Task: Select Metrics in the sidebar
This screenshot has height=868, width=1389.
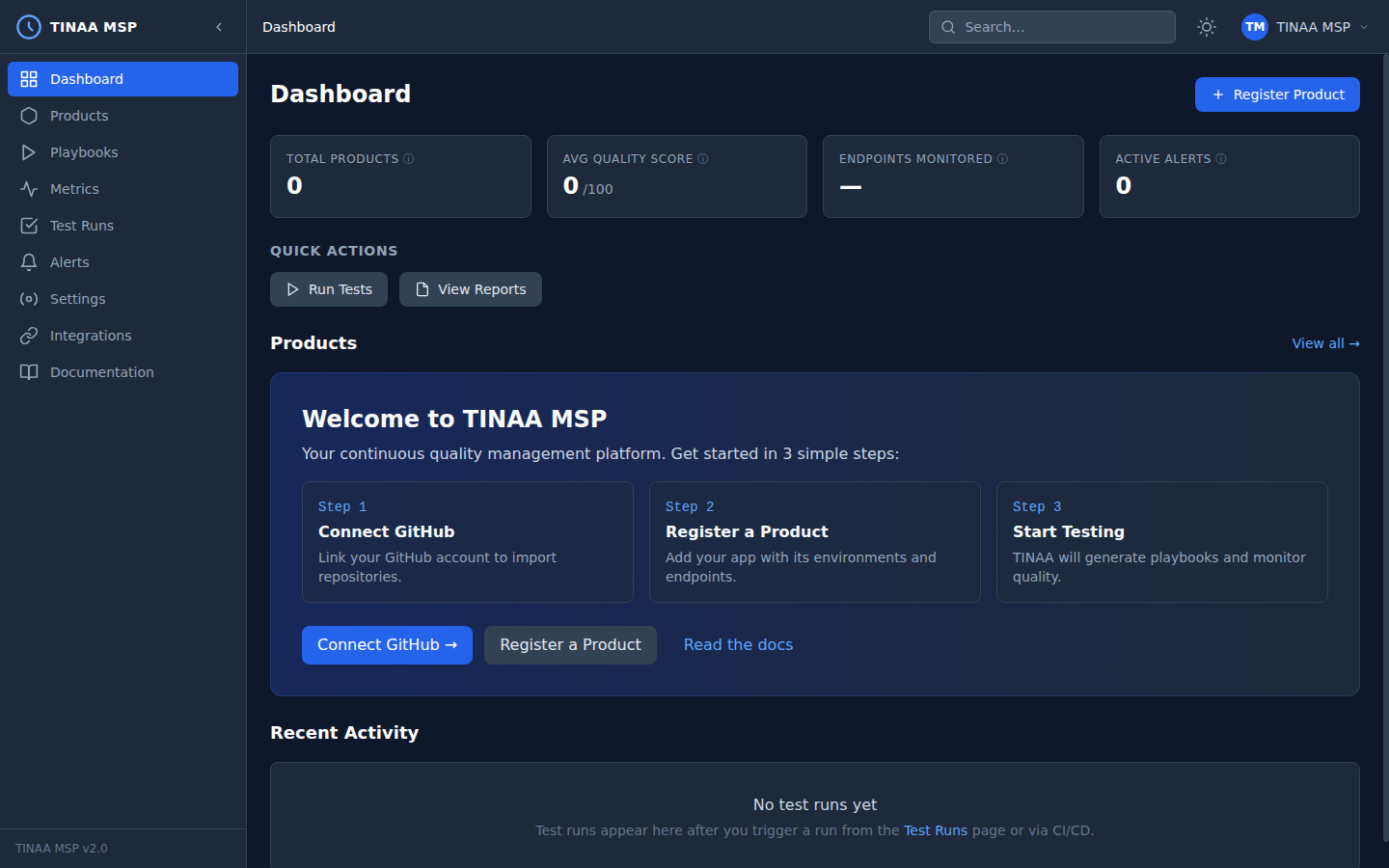Action: click(123, 189)
